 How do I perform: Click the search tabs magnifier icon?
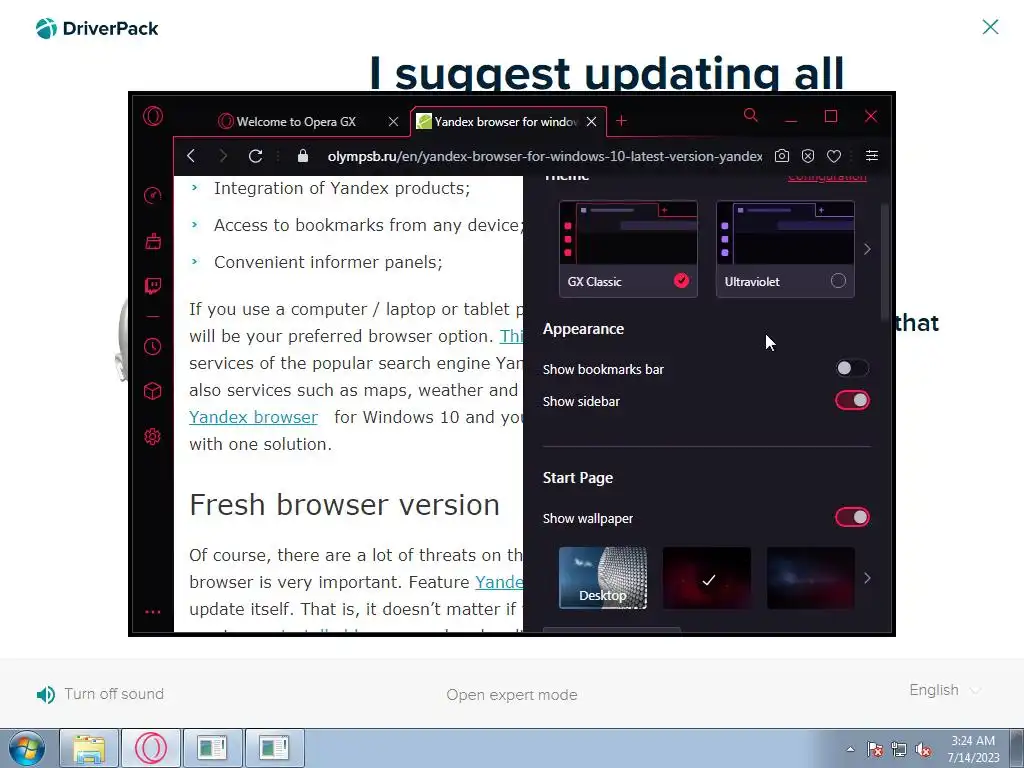751,116
